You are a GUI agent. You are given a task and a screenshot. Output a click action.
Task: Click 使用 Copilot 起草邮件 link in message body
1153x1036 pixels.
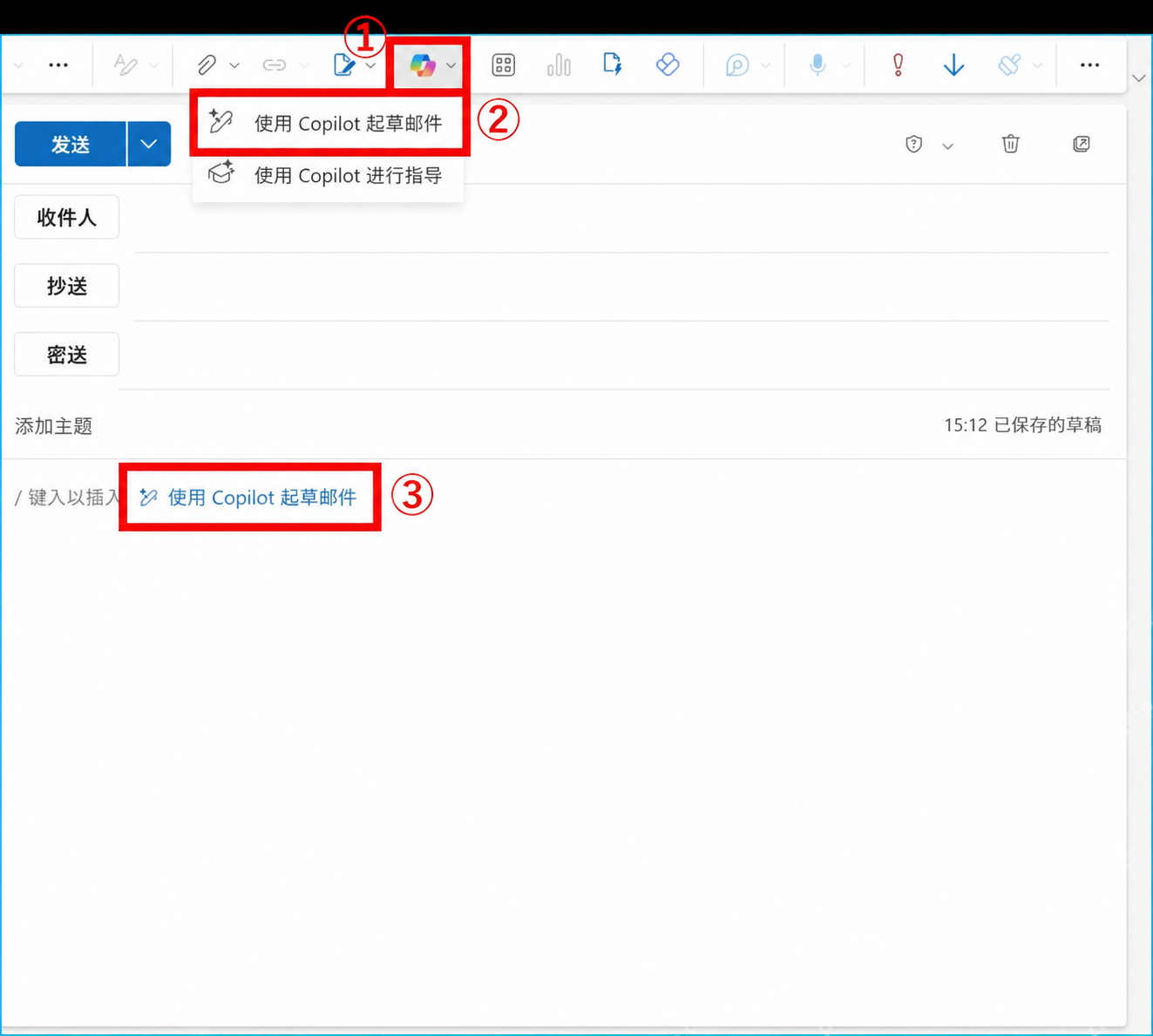[248, 498]
